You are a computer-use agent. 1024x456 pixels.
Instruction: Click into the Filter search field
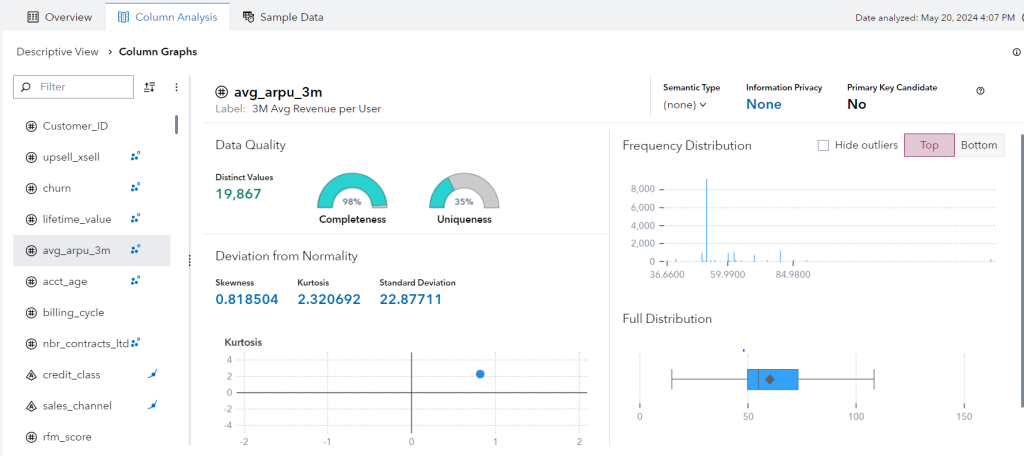pos(82,87)
